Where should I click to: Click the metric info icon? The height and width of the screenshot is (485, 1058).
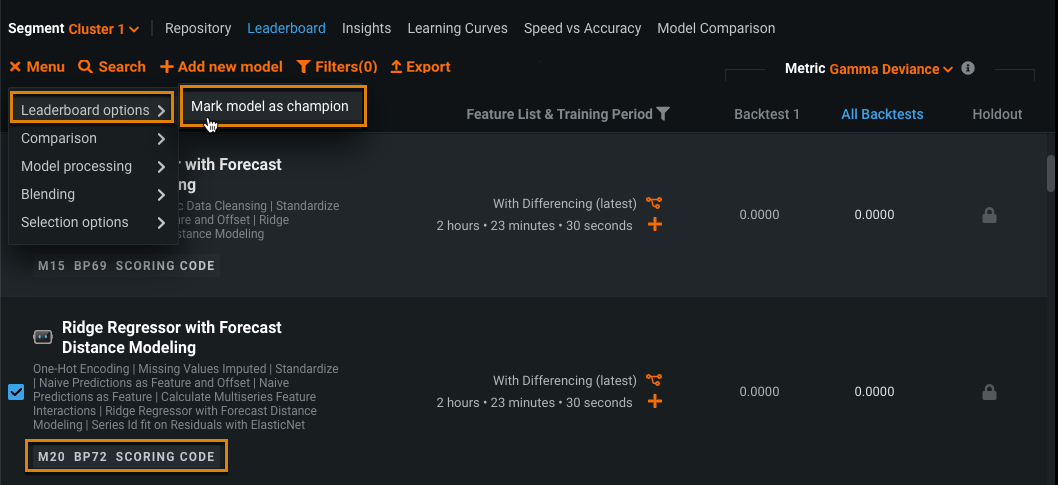(967, 69)
